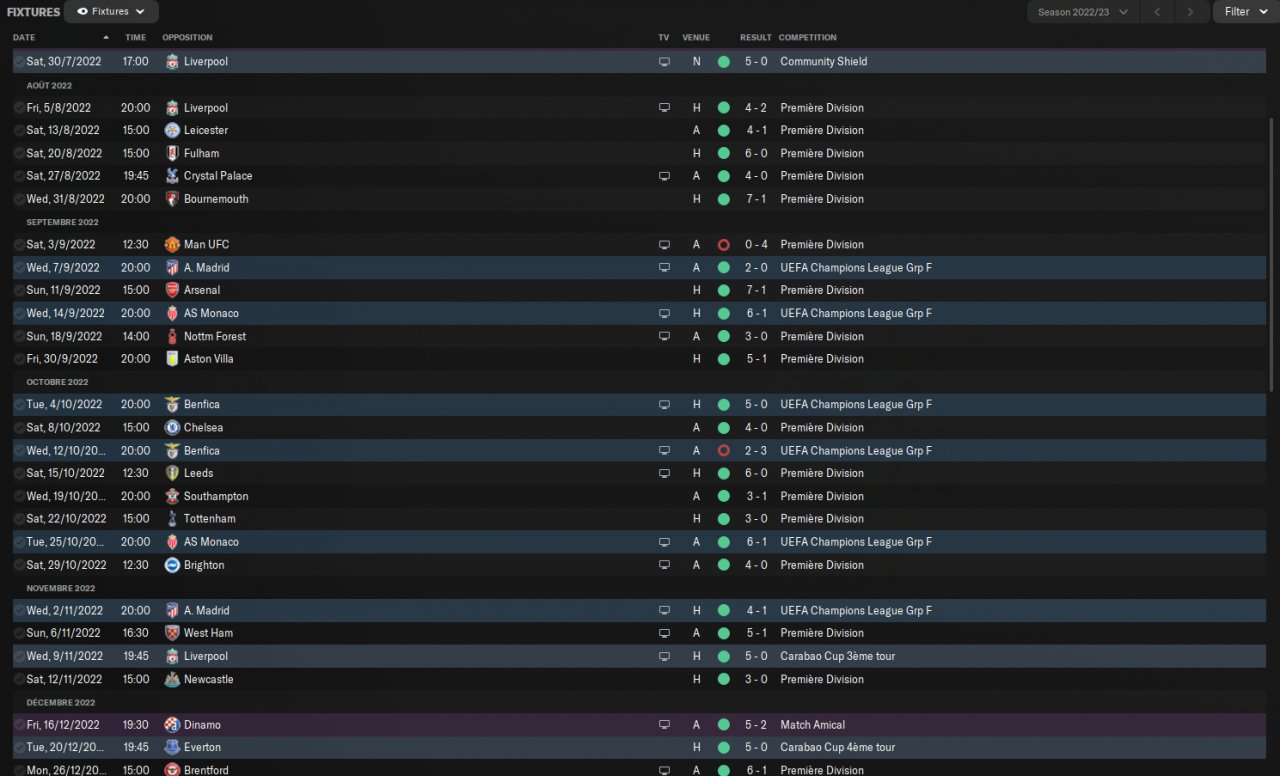This screenshot has width=1280, height=776.
Task: Open the Carabao Cup 3ème tour link
Action: pyautogui.click(x=838, y=656)
